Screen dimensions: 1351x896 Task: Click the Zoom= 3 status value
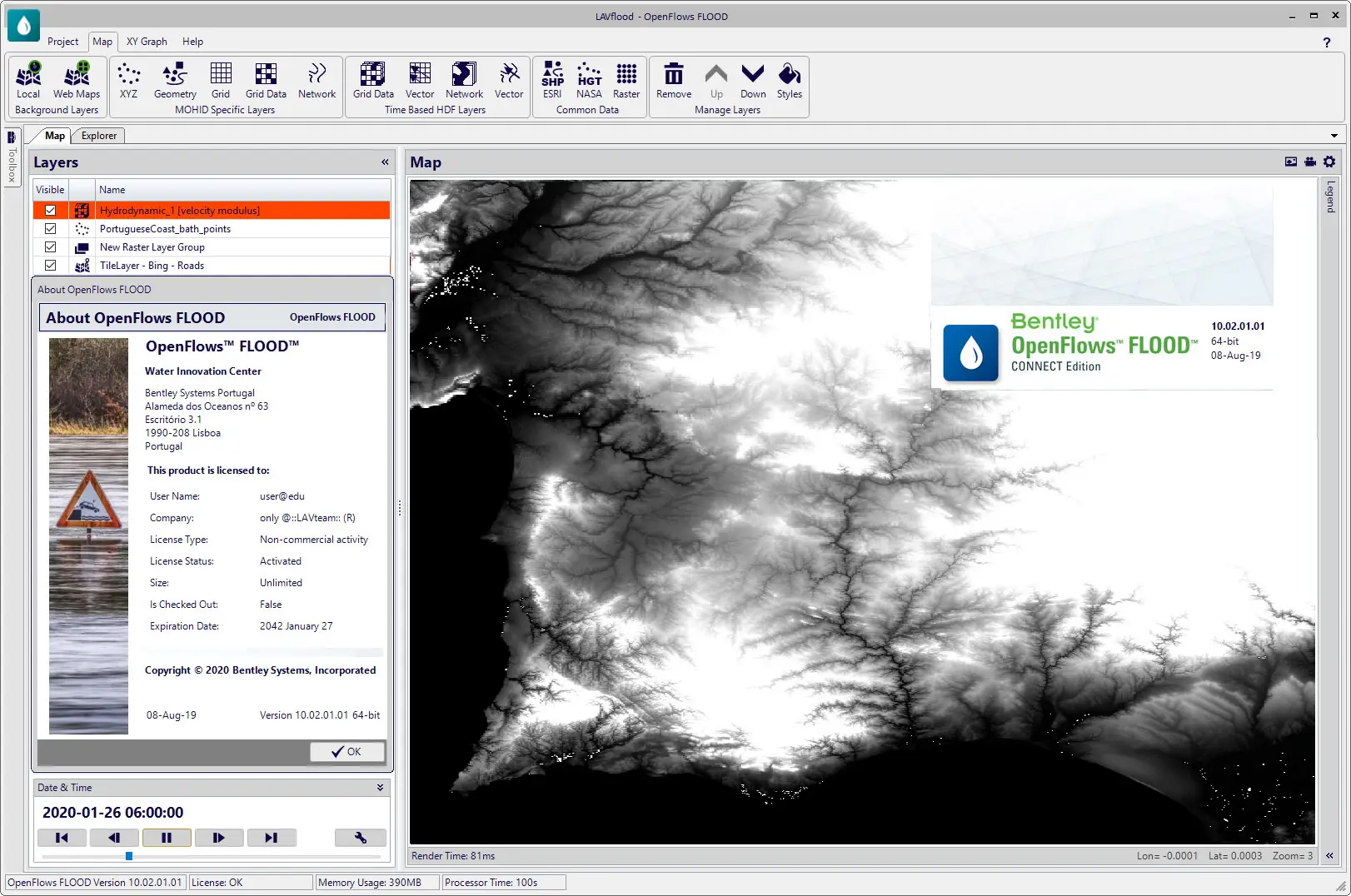[1293, 856]
